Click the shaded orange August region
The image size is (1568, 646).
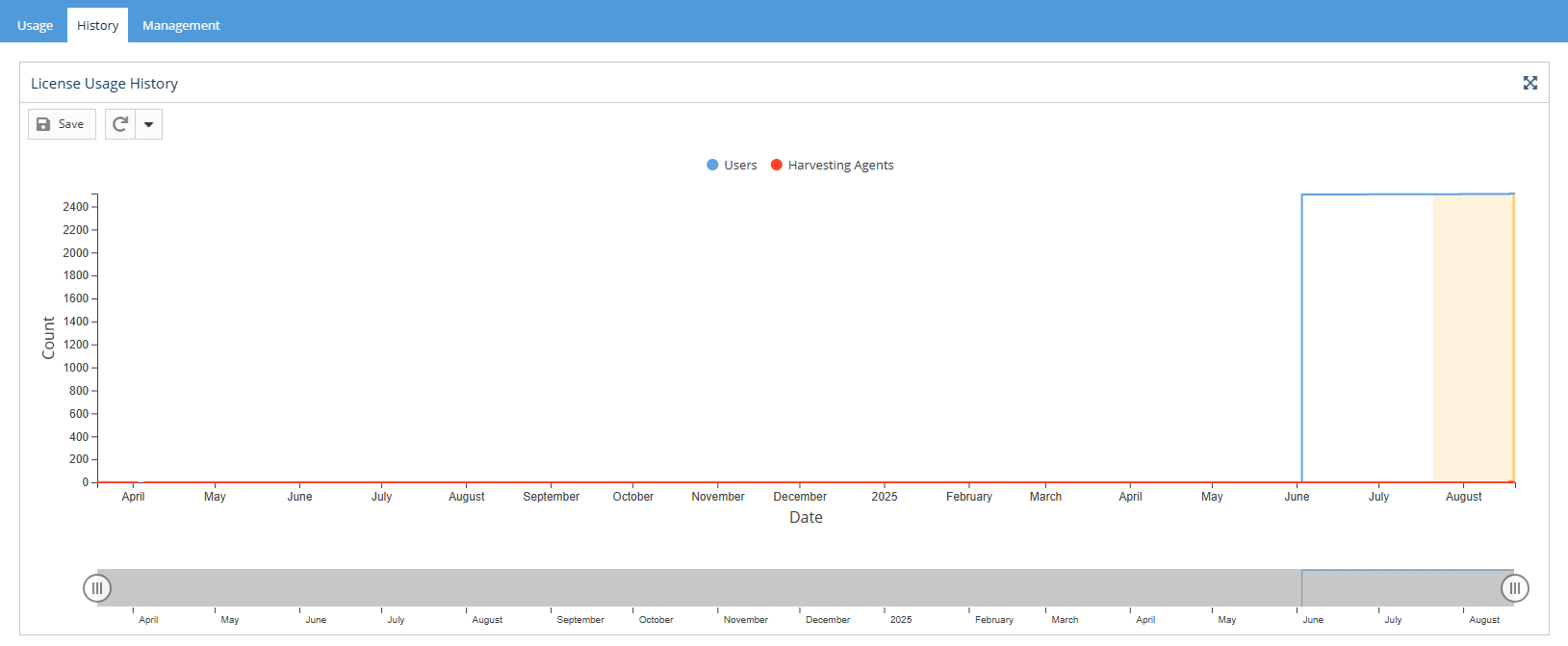click(x=1474, y=339)
